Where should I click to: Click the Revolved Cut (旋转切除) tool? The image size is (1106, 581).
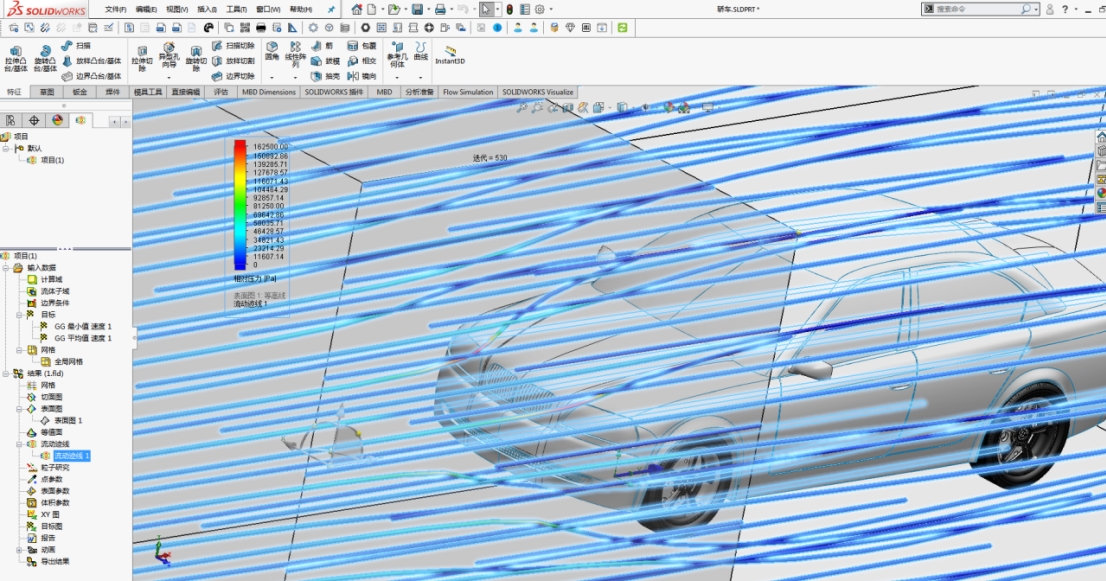tap(196, 59)
